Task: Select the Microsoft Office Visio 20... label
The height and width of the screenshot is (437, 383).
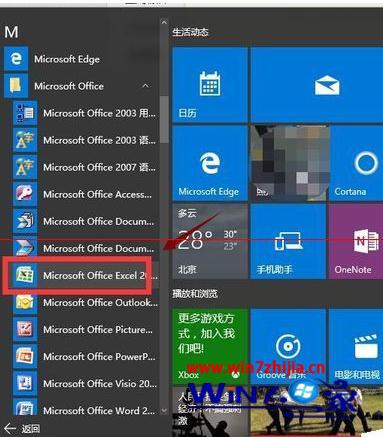Action: point(100,384)
